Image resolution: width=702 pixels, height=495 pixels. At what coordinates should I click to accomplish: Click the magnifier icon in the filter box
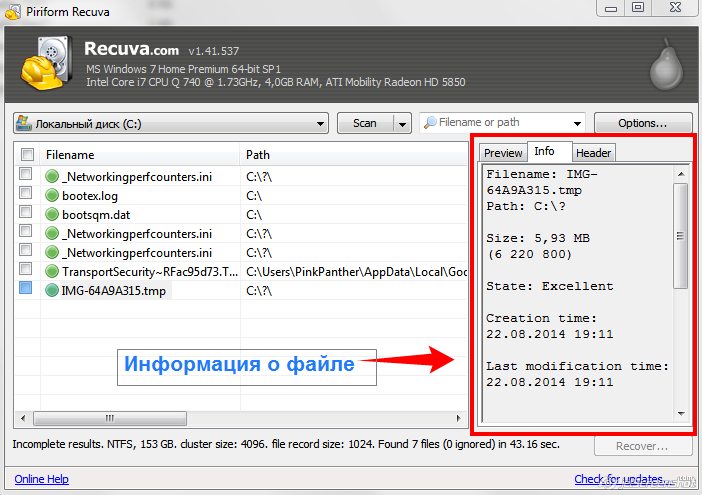point(430,122)
